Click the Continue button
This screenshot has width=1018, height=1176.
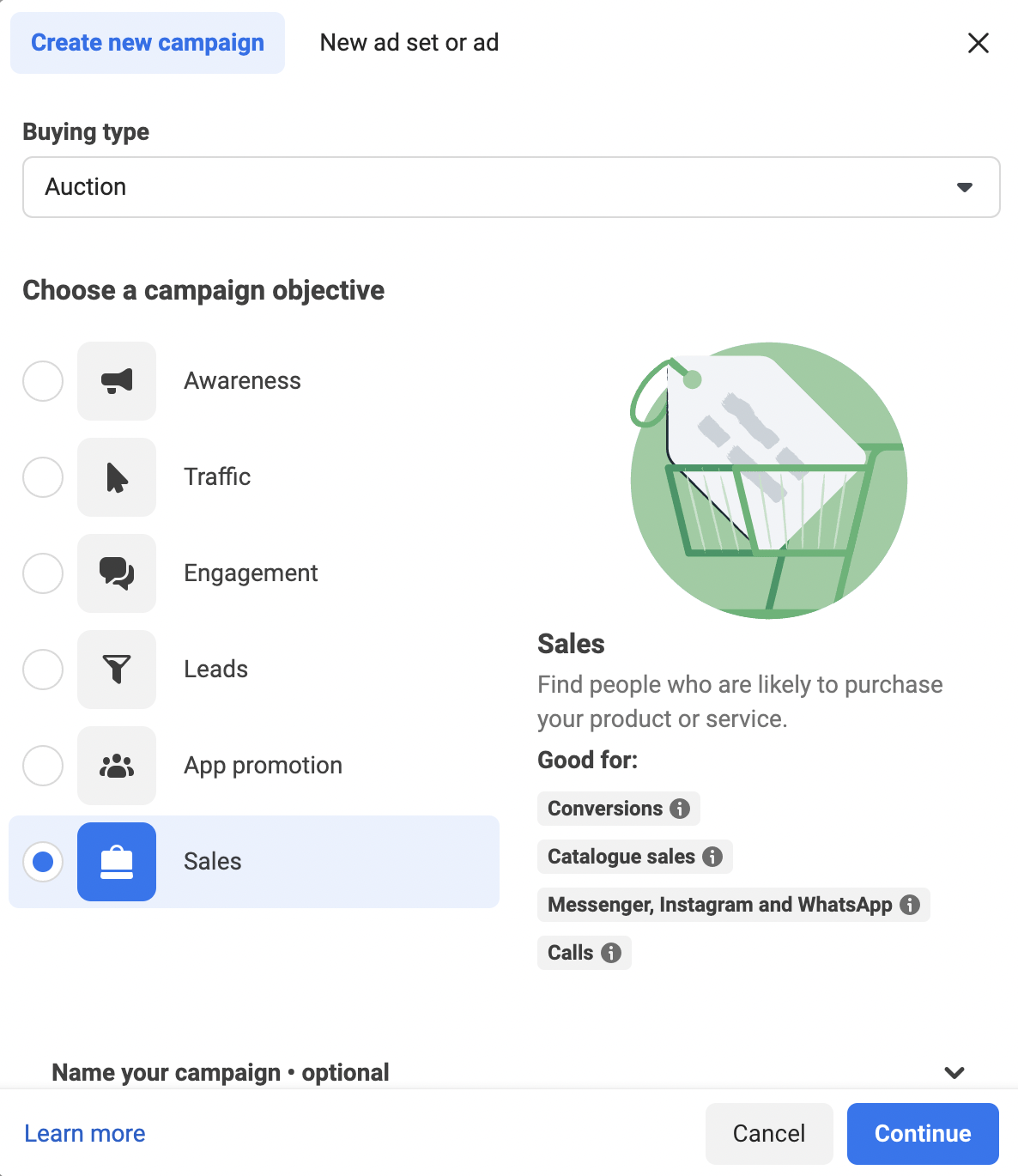point(922,1133)
